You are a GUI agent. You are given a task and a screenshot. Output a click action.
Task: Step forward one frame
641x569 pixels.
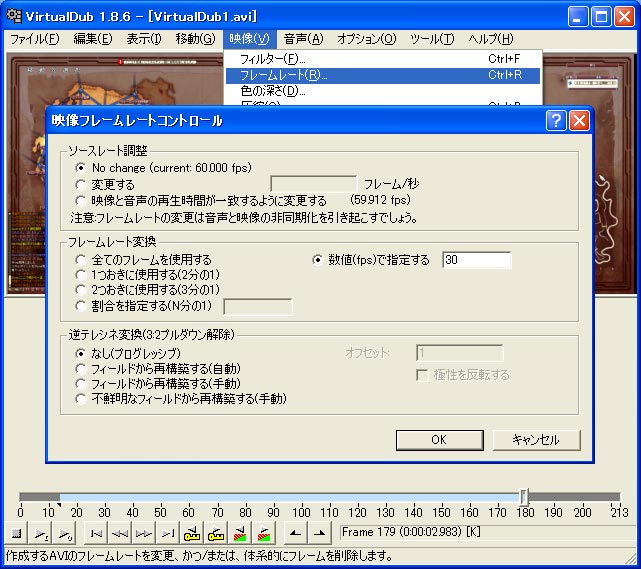click(144, 533)
